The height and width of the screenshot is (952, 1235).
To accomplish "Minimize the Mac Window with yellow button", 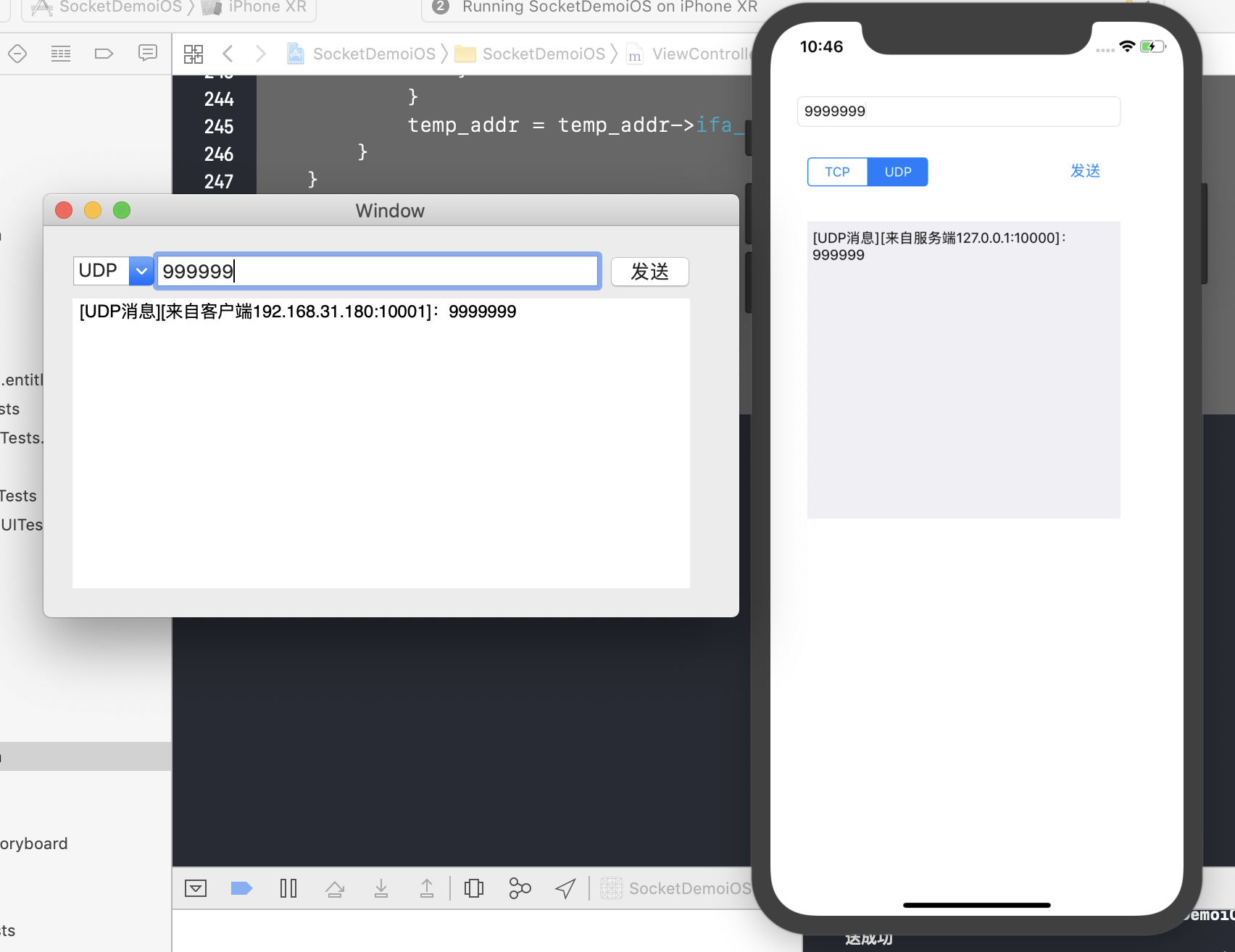I will click(93, 210).
